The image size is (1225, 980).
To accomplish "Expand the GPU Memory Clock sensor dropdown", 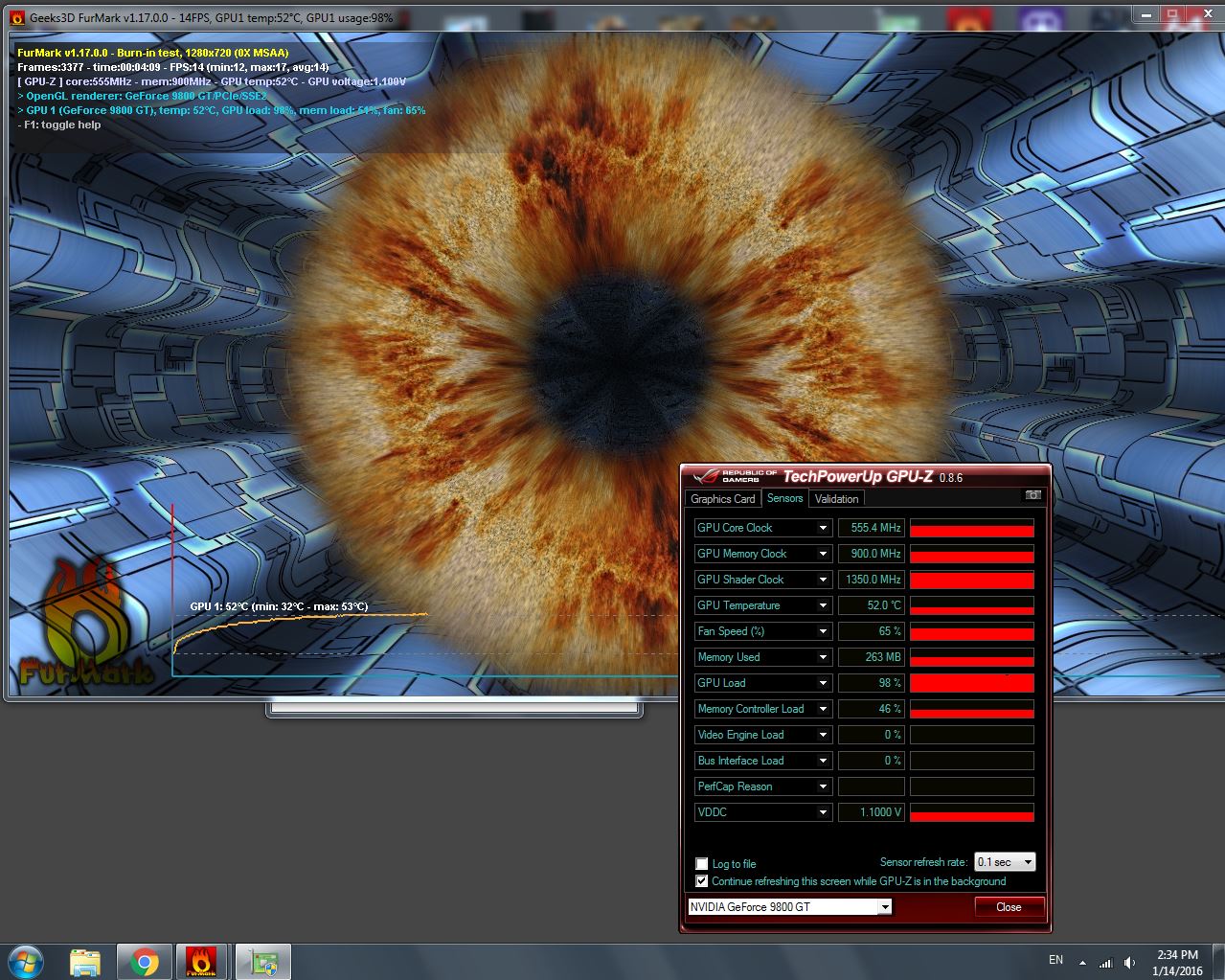I will coord(823,554).
